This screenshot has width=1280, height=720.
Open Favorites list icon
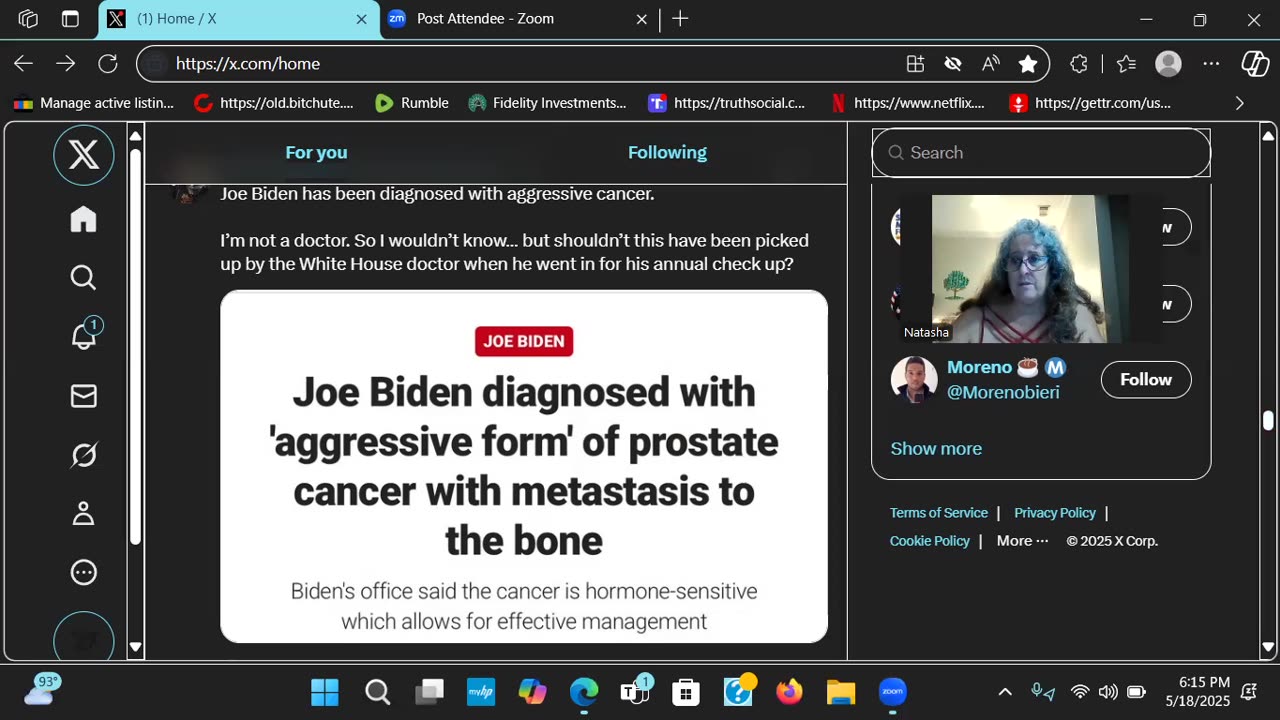[1127, 64]
